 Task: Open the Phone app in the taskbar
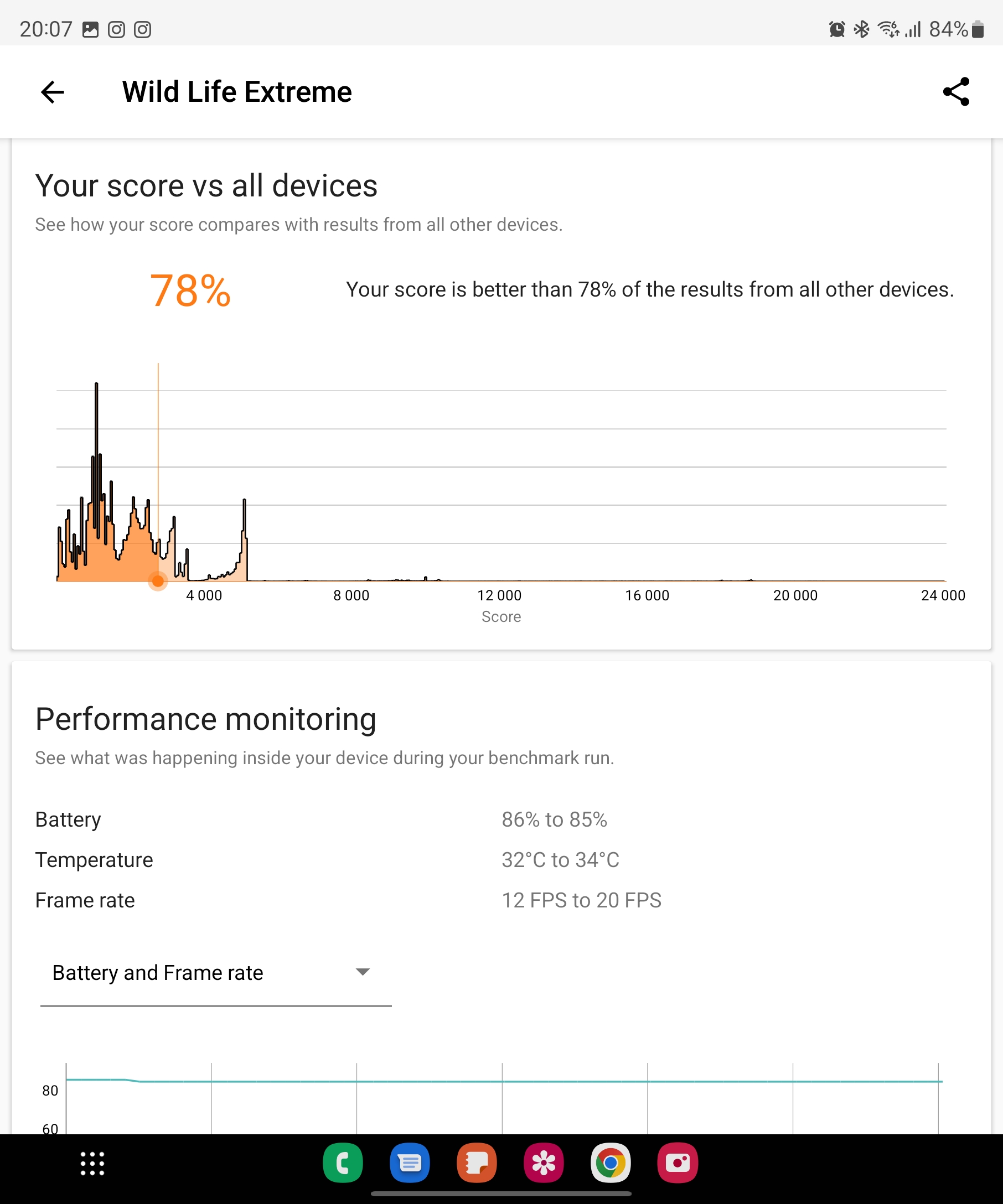point(343,1163)
